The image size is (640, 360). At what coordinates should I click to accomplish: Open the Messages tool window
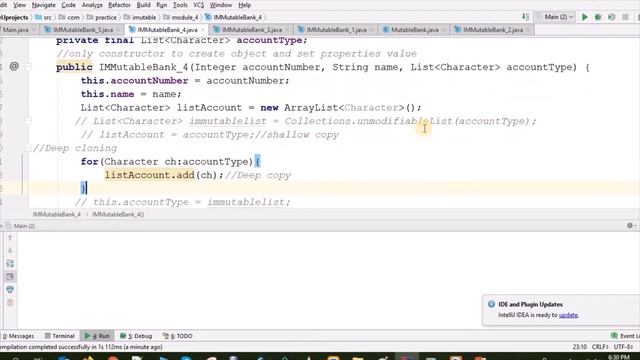18,336
